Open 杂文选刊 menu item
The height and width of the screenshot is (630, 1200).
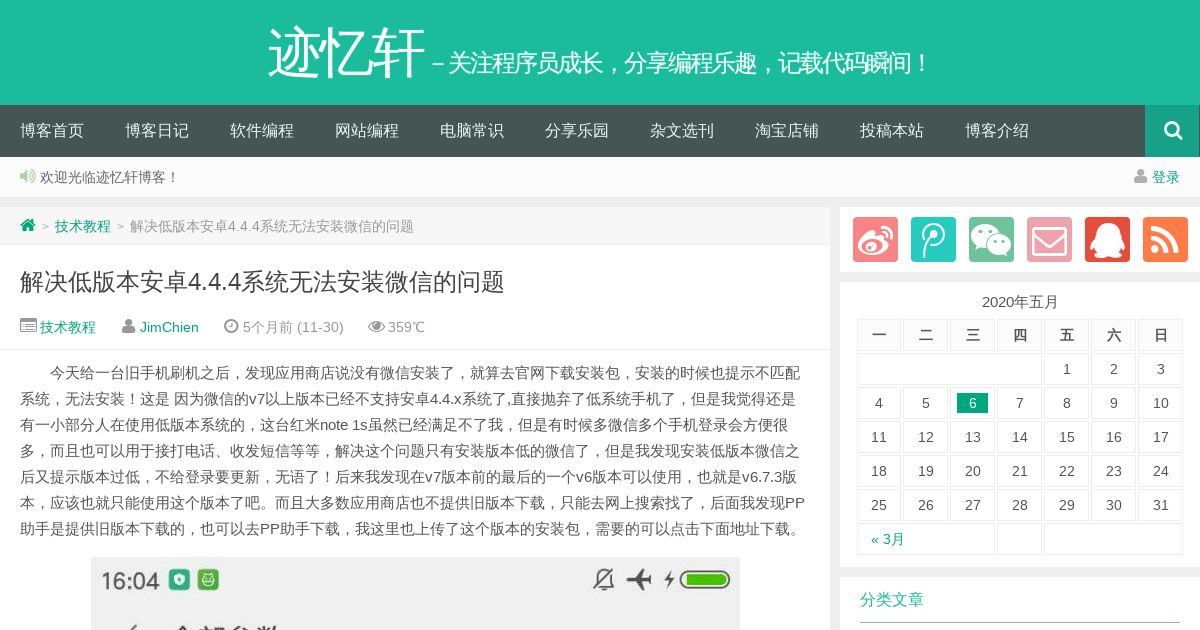[x=682, y=131]
